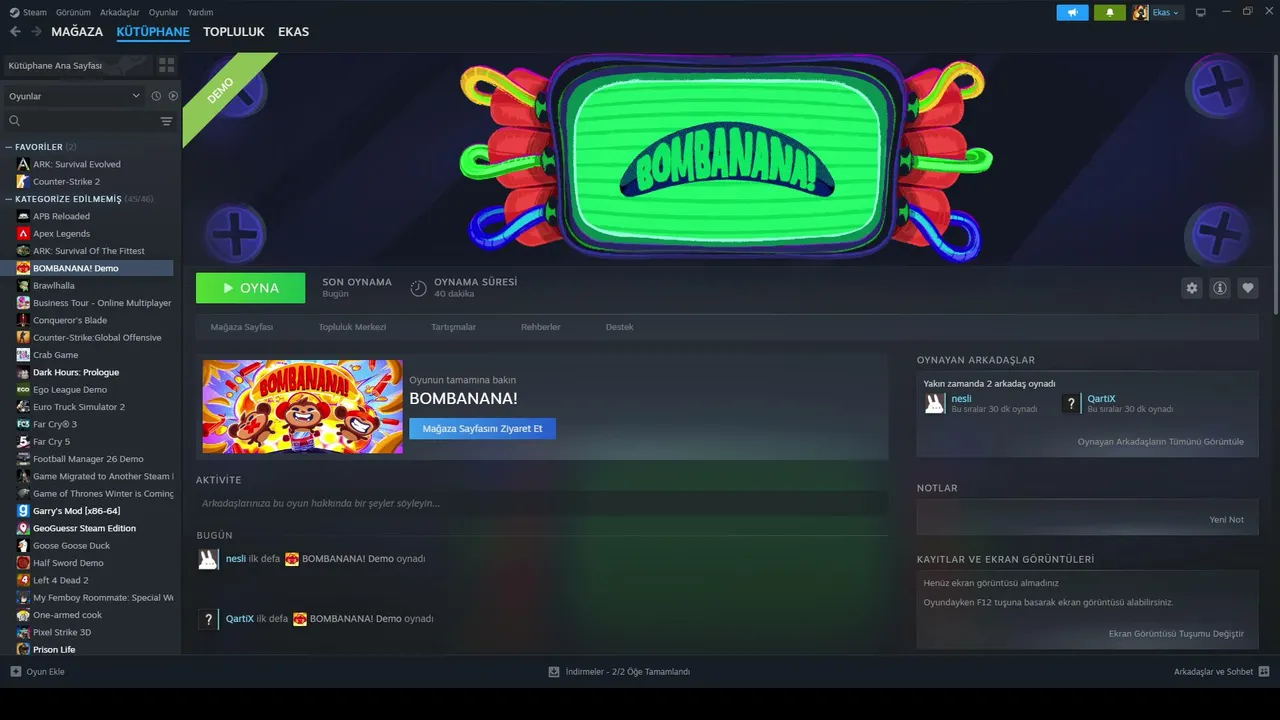The height and width of the screenshot is (720, 1280).
Task: Switch library to the grid collections view icon
Action: (166, 65)
